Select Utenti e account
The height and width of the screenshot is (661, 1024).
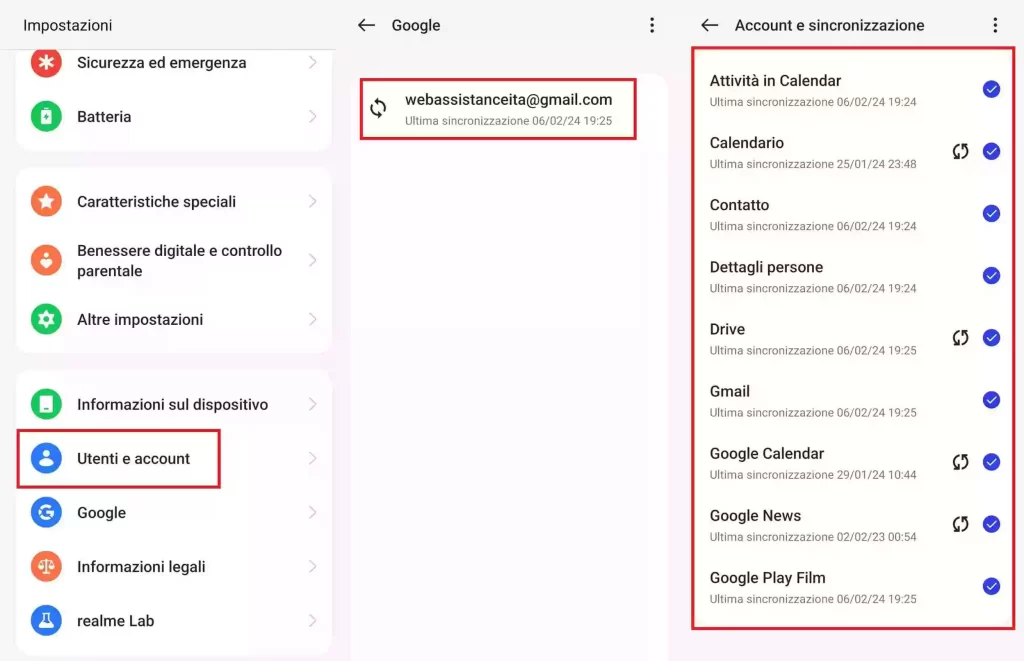pyautogui.click(x=174, y=459)
